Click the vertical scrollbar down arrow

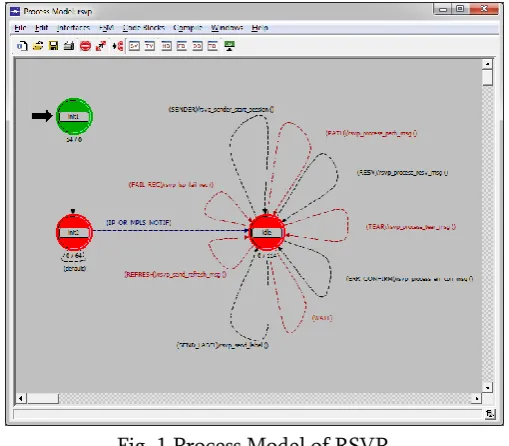click(487, 387)
